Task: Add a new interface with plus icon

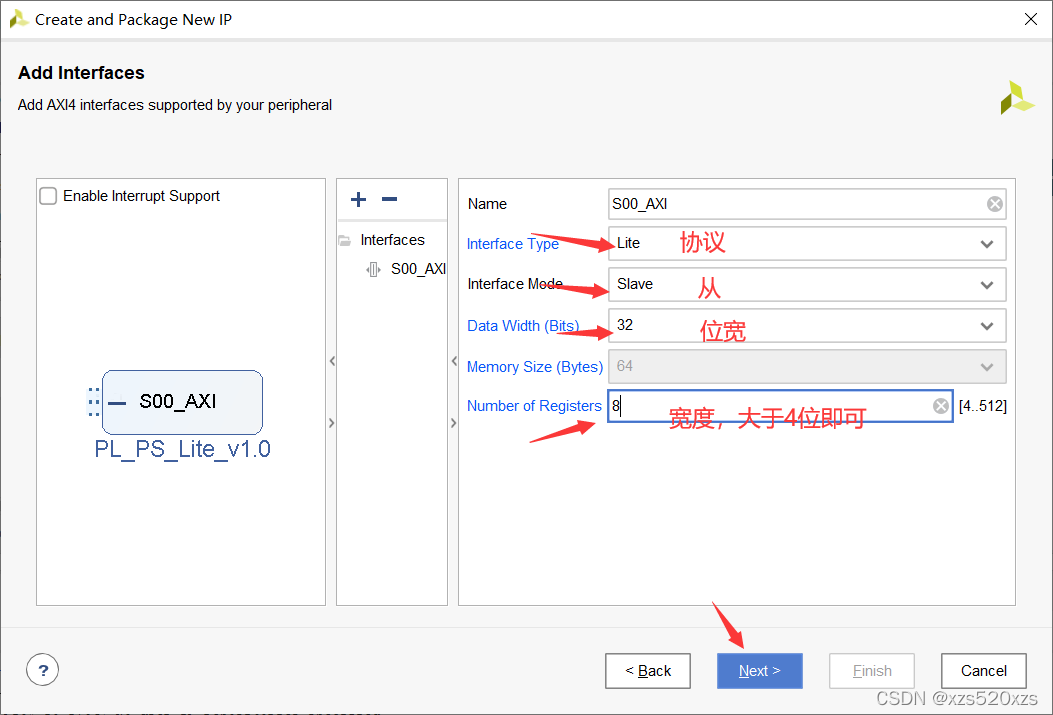Action: (x=359, y=199)
